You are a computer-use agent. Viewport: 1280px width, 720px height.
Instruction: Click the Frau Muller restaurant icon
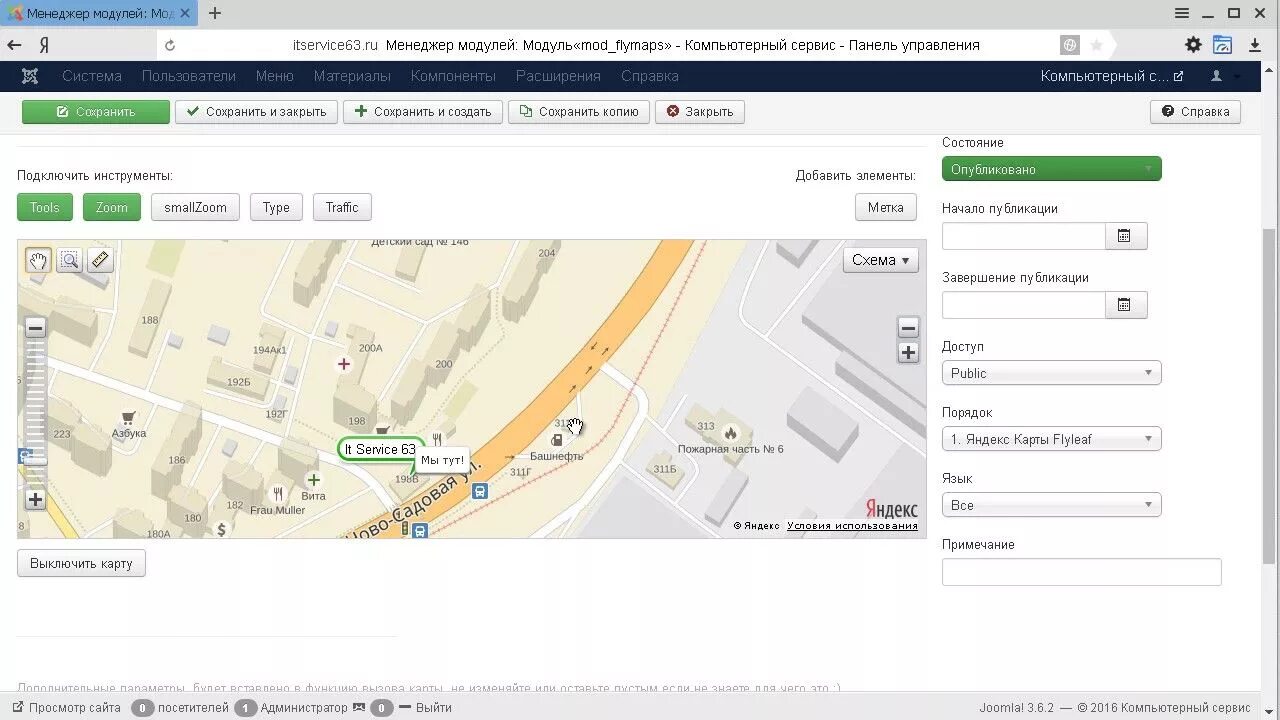[278, 493]
